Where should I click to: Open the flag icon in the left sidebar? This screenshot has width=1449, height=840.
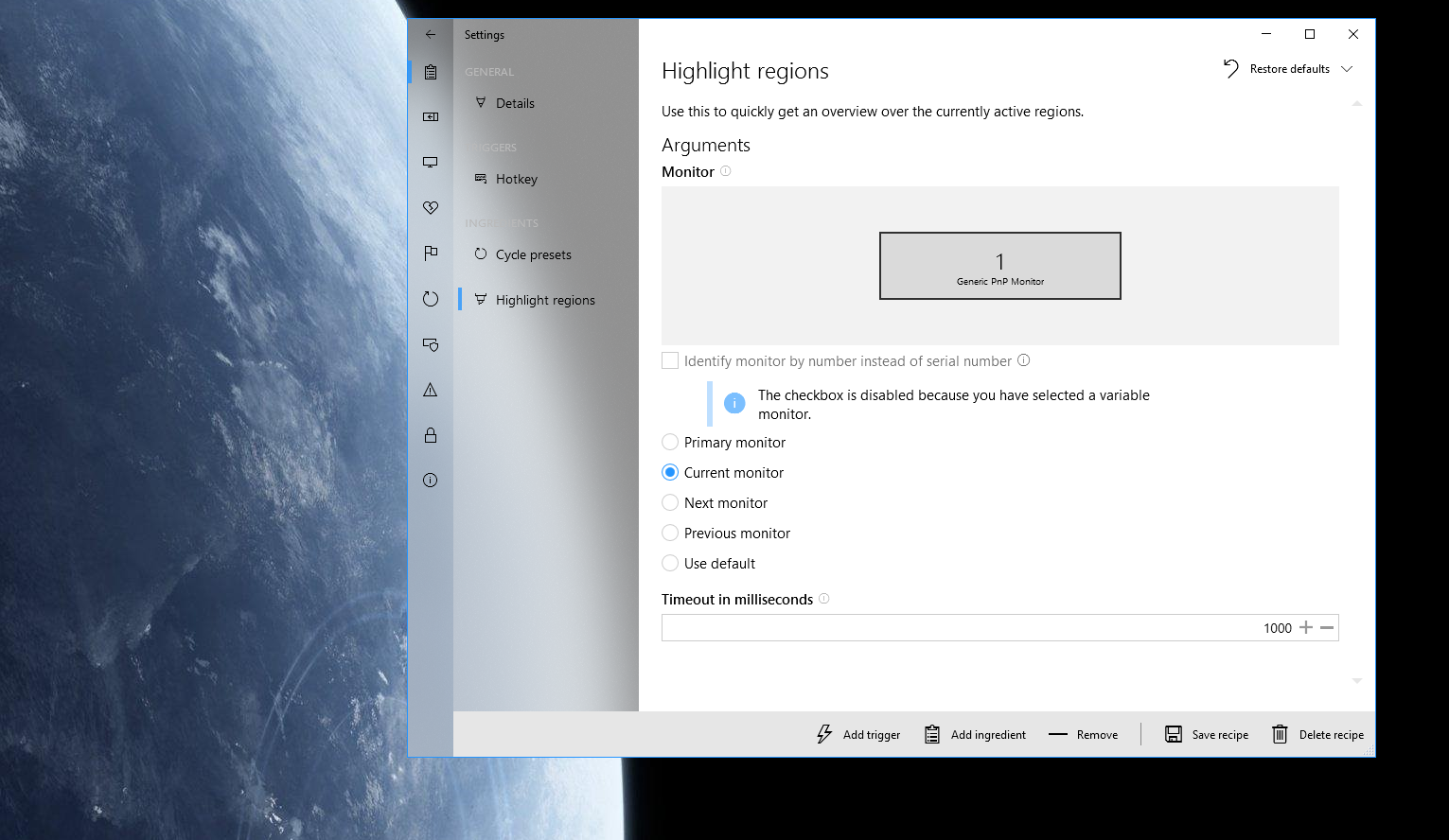(431, 253)
